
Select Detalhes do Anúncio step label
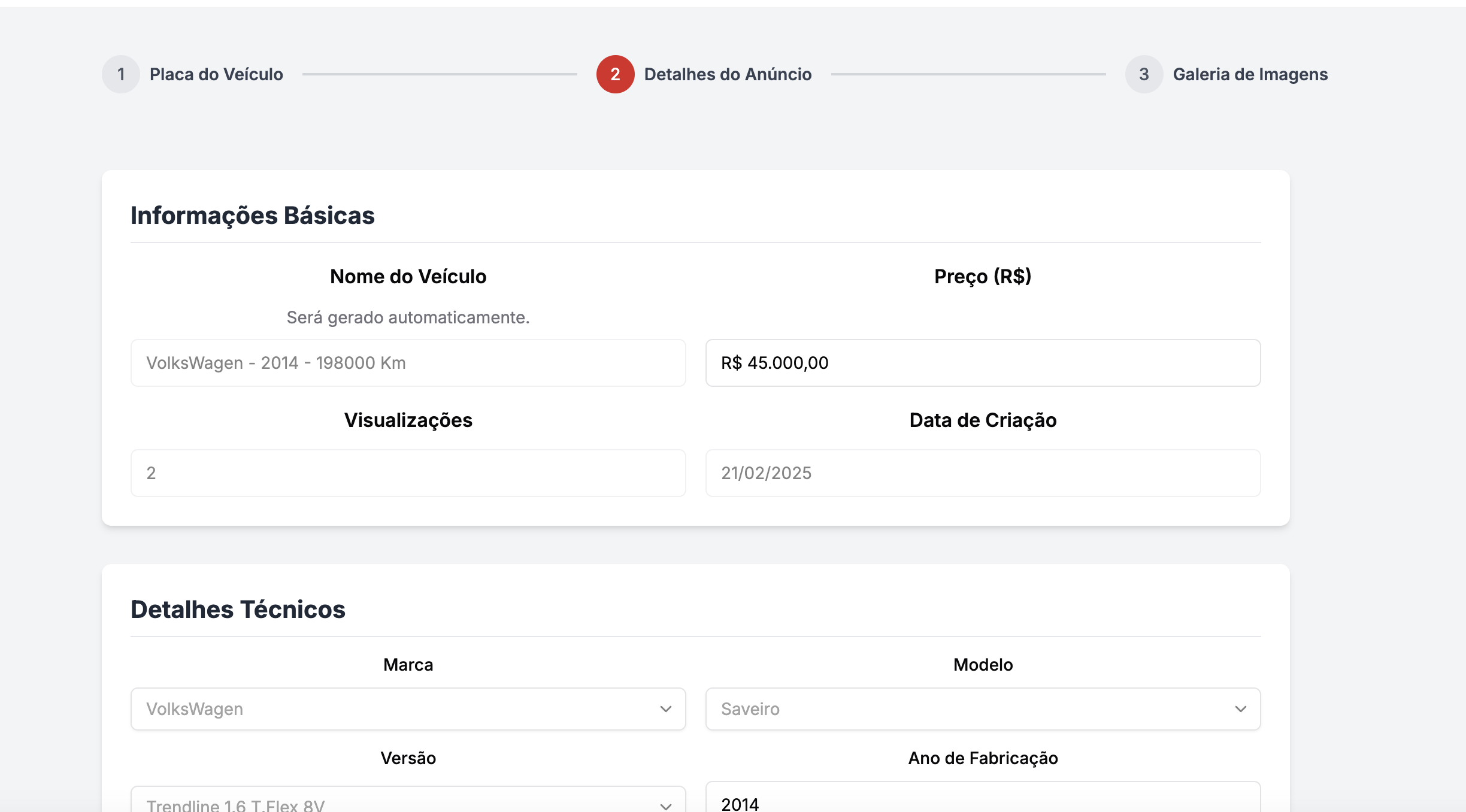tap(728, 74)
